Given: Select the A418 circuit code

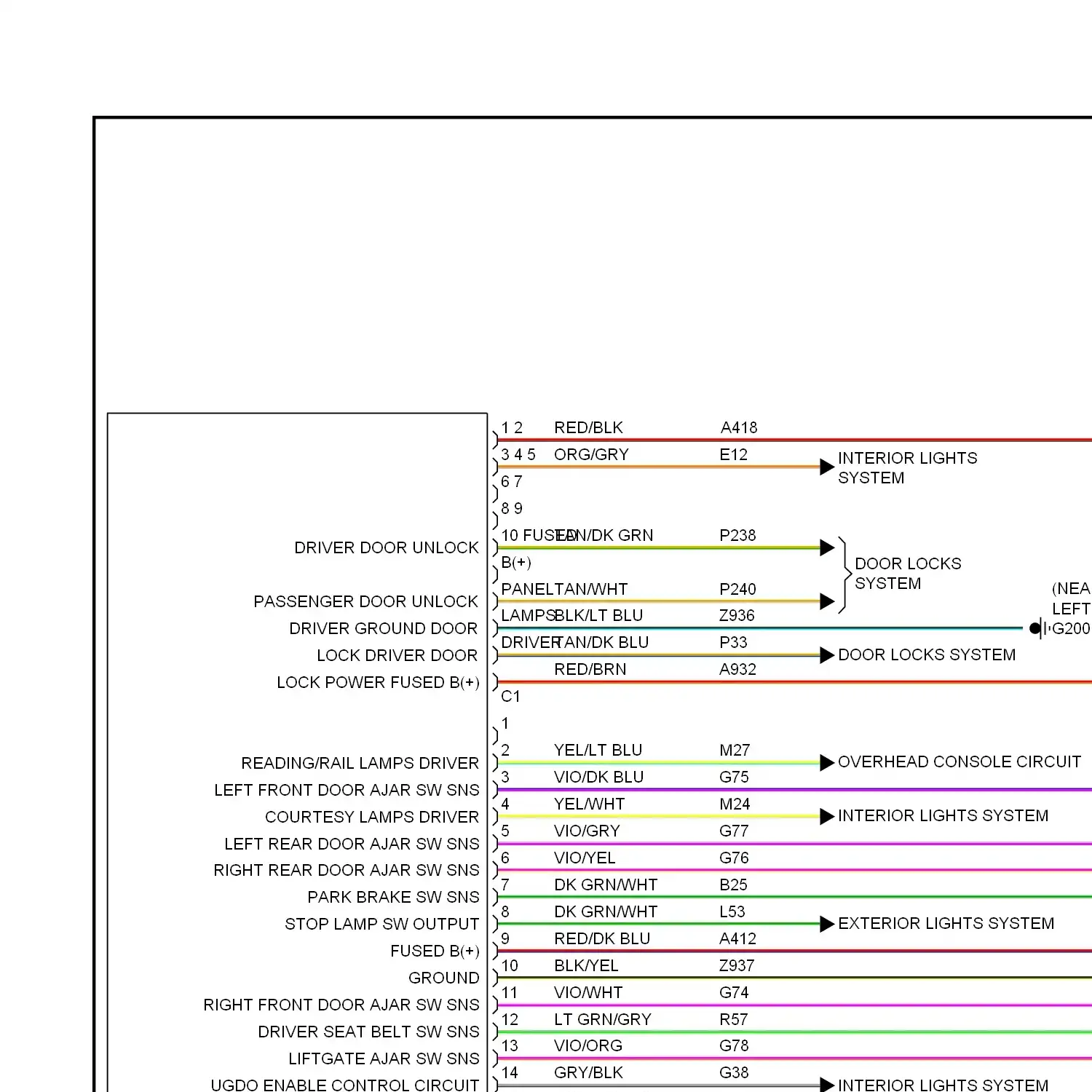Looking at the screenshot, I should pos(739,428).
